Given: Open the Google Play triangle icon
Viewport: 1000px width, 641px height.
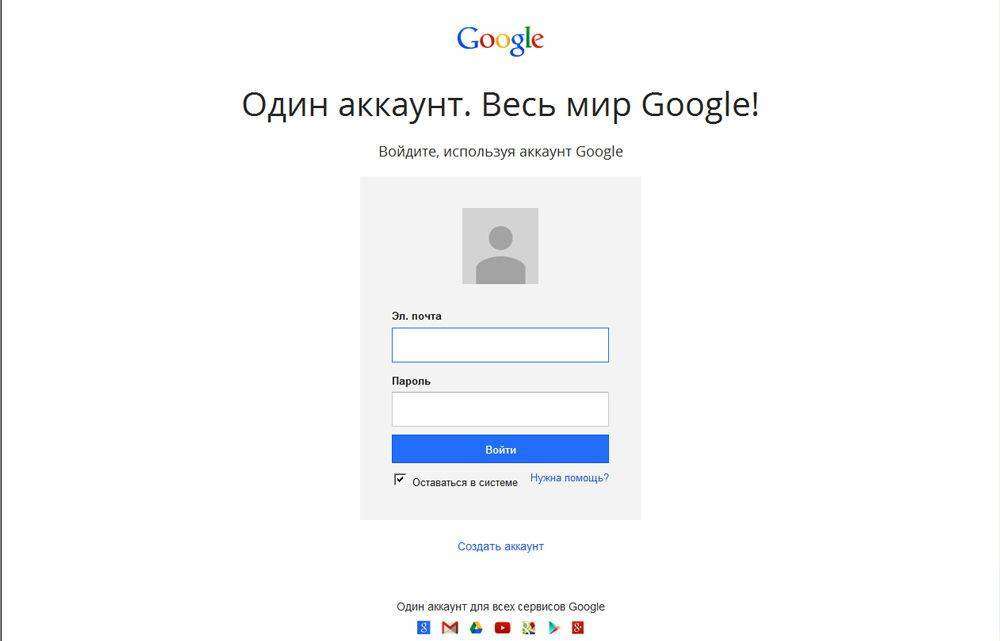Looking at the screenshot, I should [554, 628].
